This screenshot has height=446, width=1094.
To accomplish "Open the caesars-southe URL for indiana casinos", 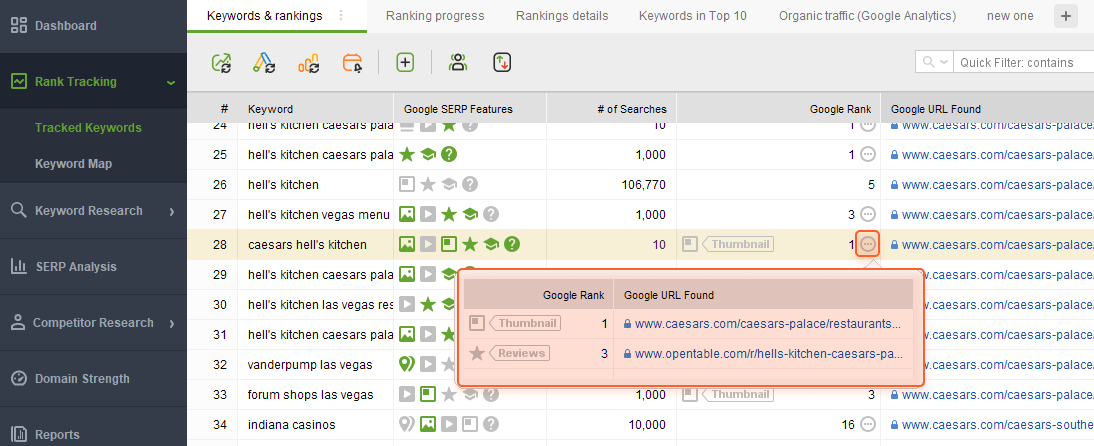I will click(998, 424).
